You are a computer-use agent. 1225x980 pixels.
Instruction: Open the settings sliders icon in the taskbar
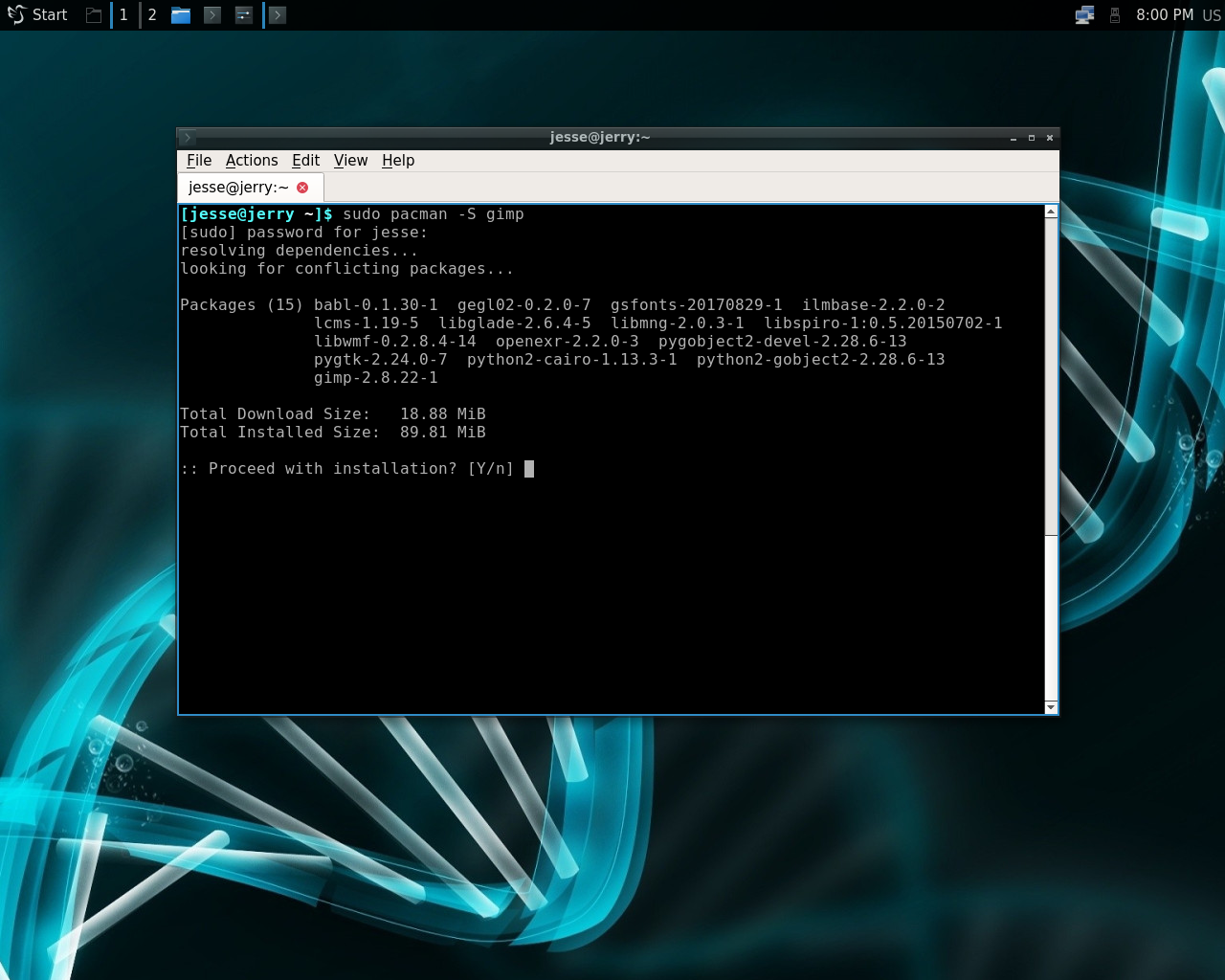point(244,14)
